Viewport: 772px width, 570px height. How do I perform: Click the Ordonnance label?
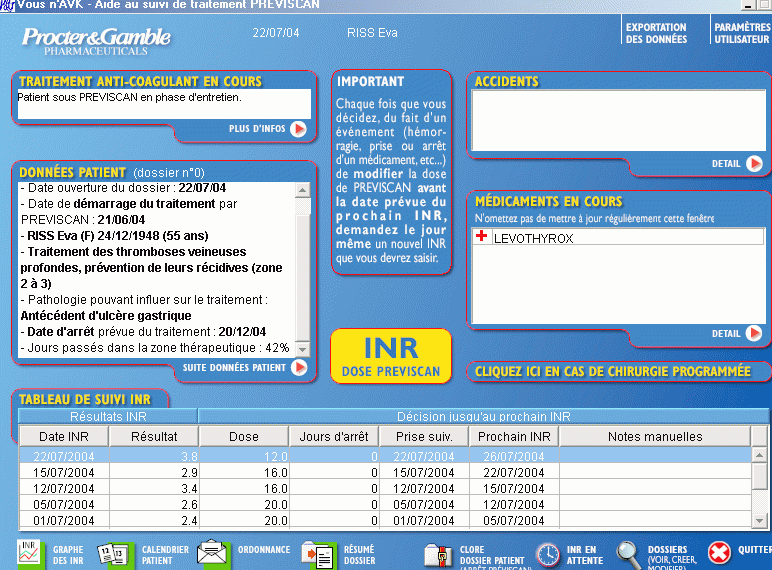pyautogui.click(x=264, y=549)
